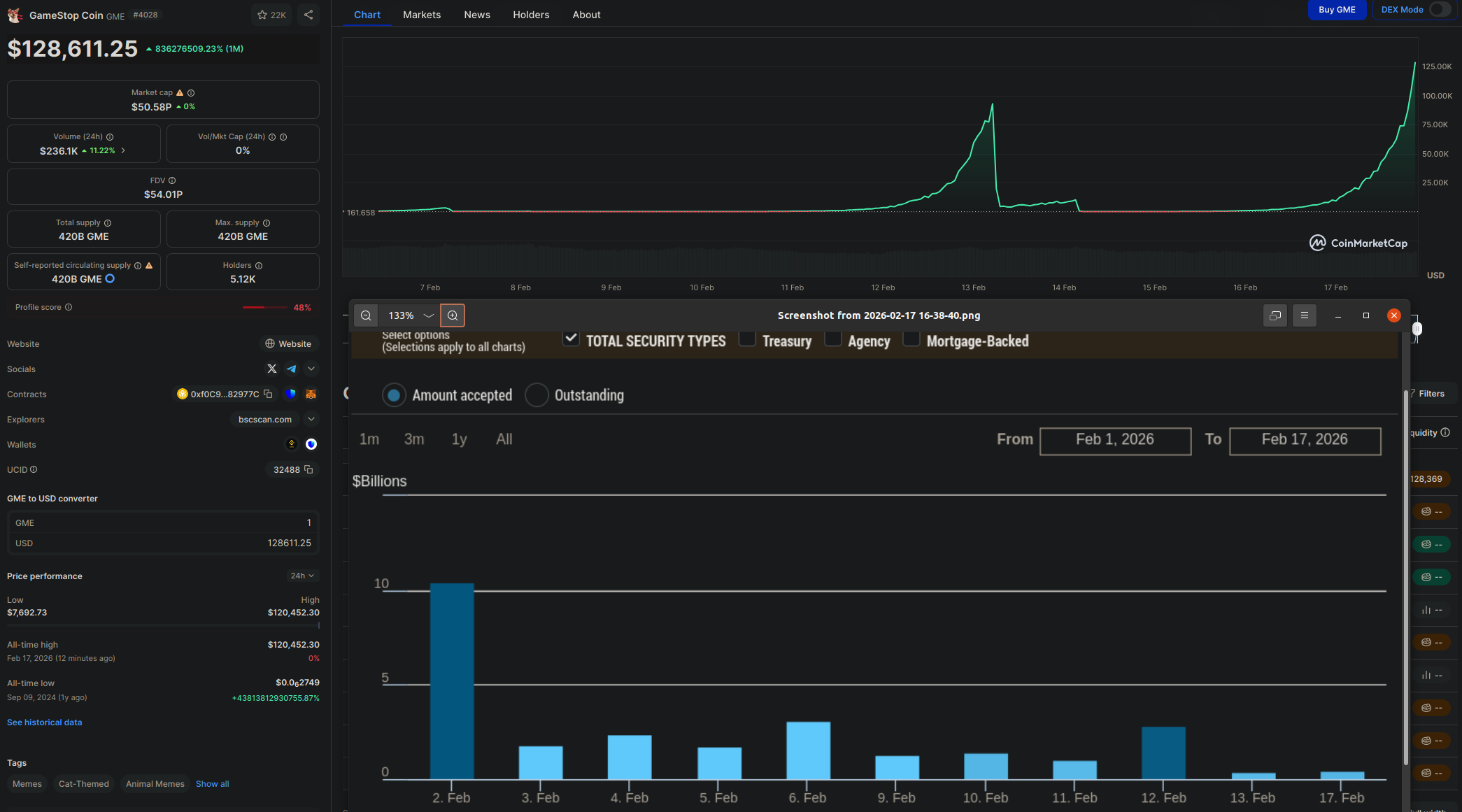Check the Treasury checkbox
The image size is (1462, 812).
[748, 339]
